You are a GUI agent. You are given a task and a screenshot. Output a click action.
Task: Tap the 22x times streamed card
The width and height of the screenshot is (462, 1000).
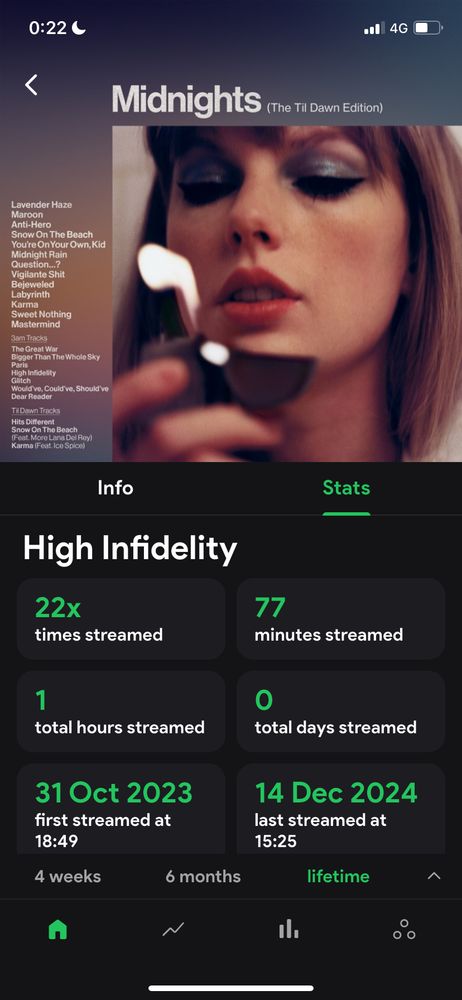pos(121,619)
